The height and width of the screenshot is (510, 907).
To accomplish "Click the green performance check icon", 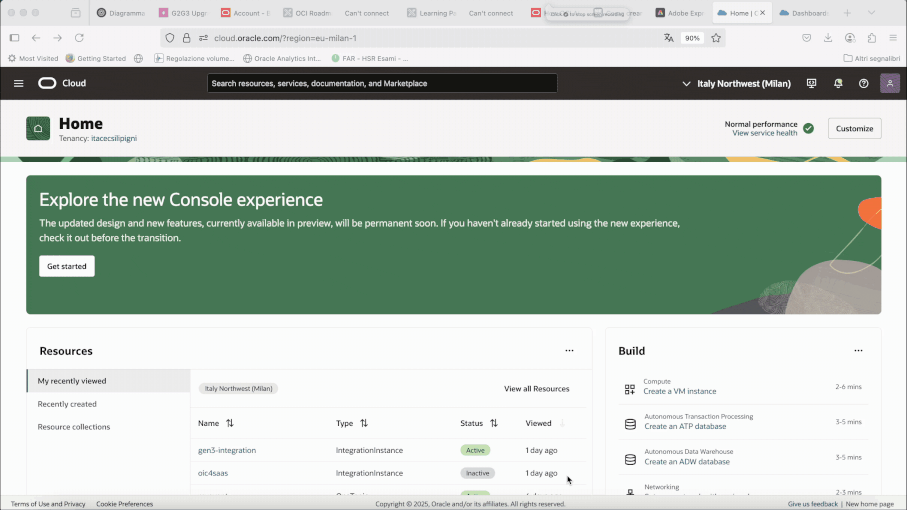I will coord(809,128).
